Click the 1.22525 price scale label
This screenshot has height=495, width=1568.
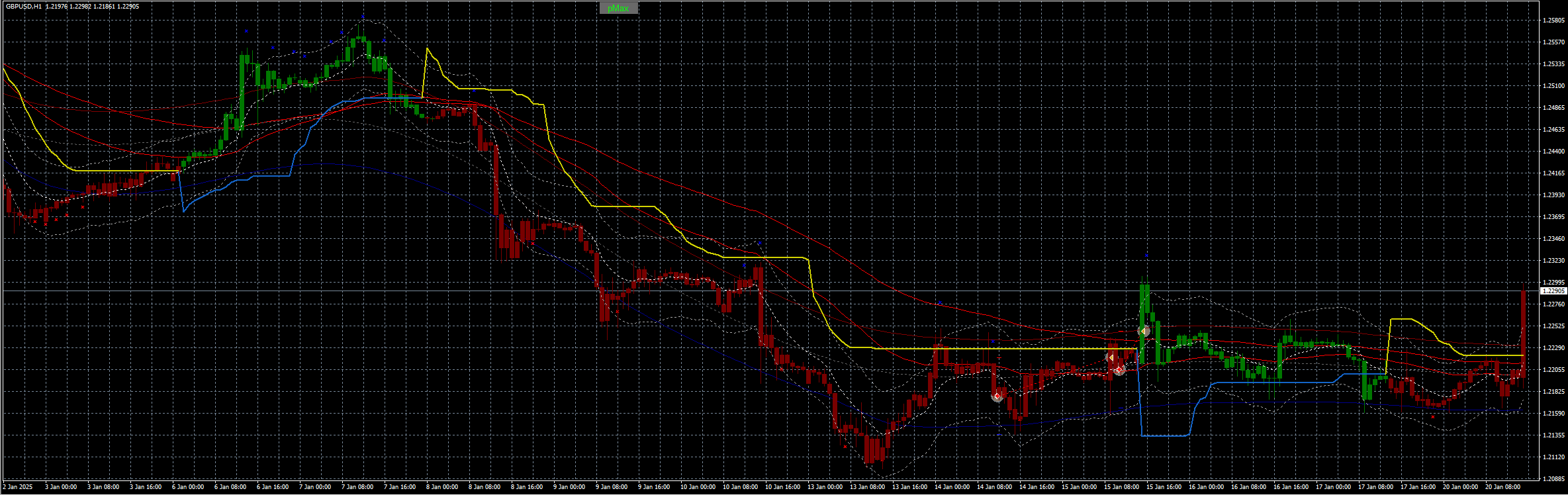(x=1555, y=326)
